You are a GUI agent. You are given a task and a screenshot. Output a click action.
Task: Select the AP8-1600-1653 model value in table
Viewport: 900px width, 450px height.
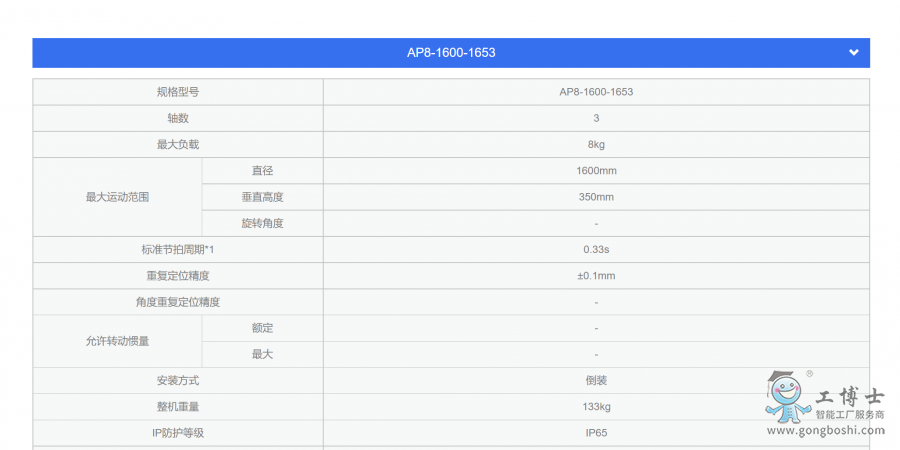[596, 92]
